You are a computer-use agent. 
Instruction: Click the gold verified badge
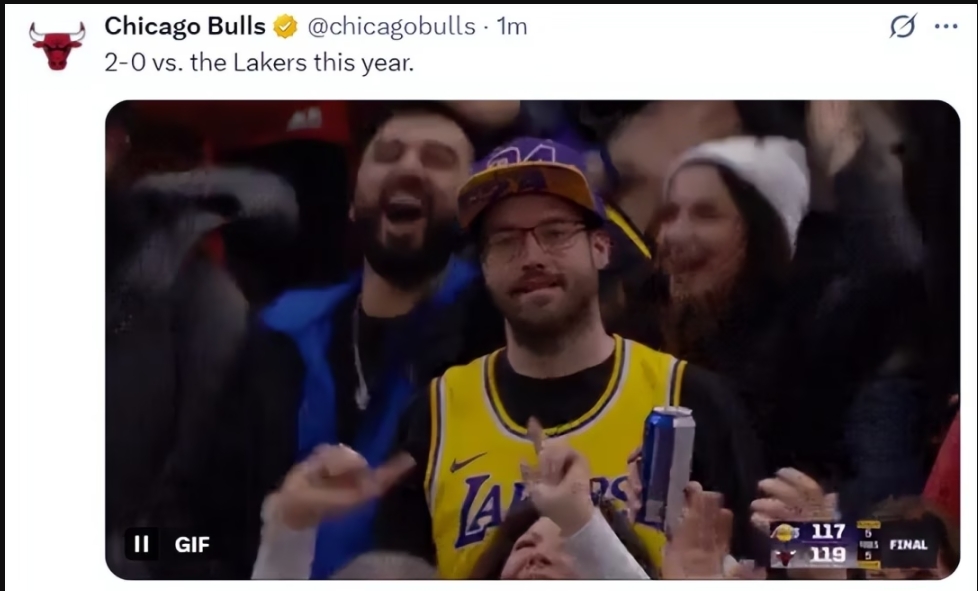(x=285, y=27)
